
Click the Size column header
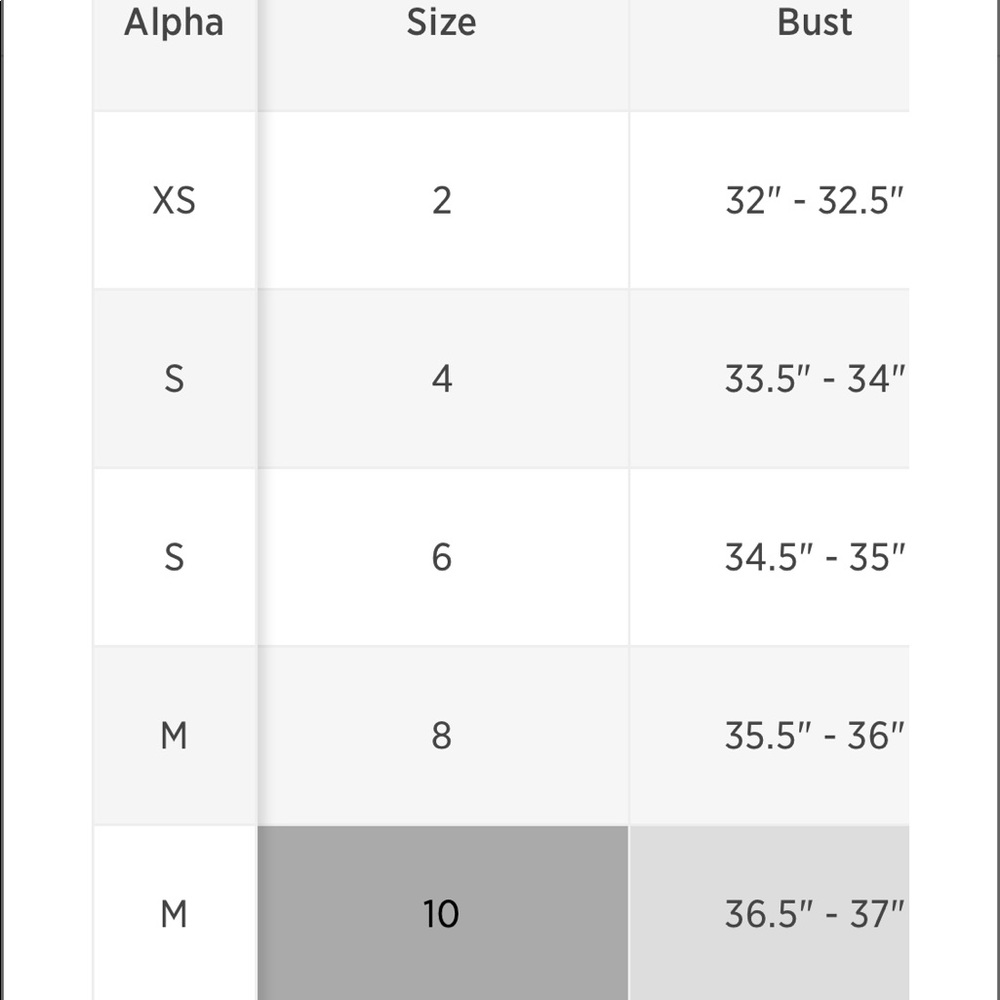coord(441,23)
